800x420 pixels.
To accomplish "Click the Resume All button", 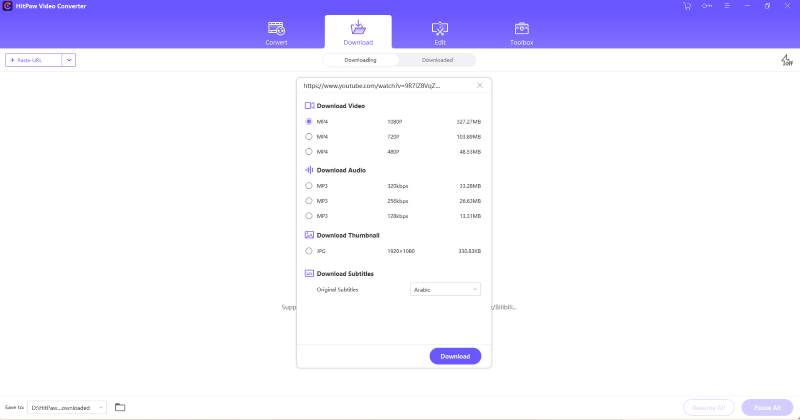I will (x=709, y=407).
